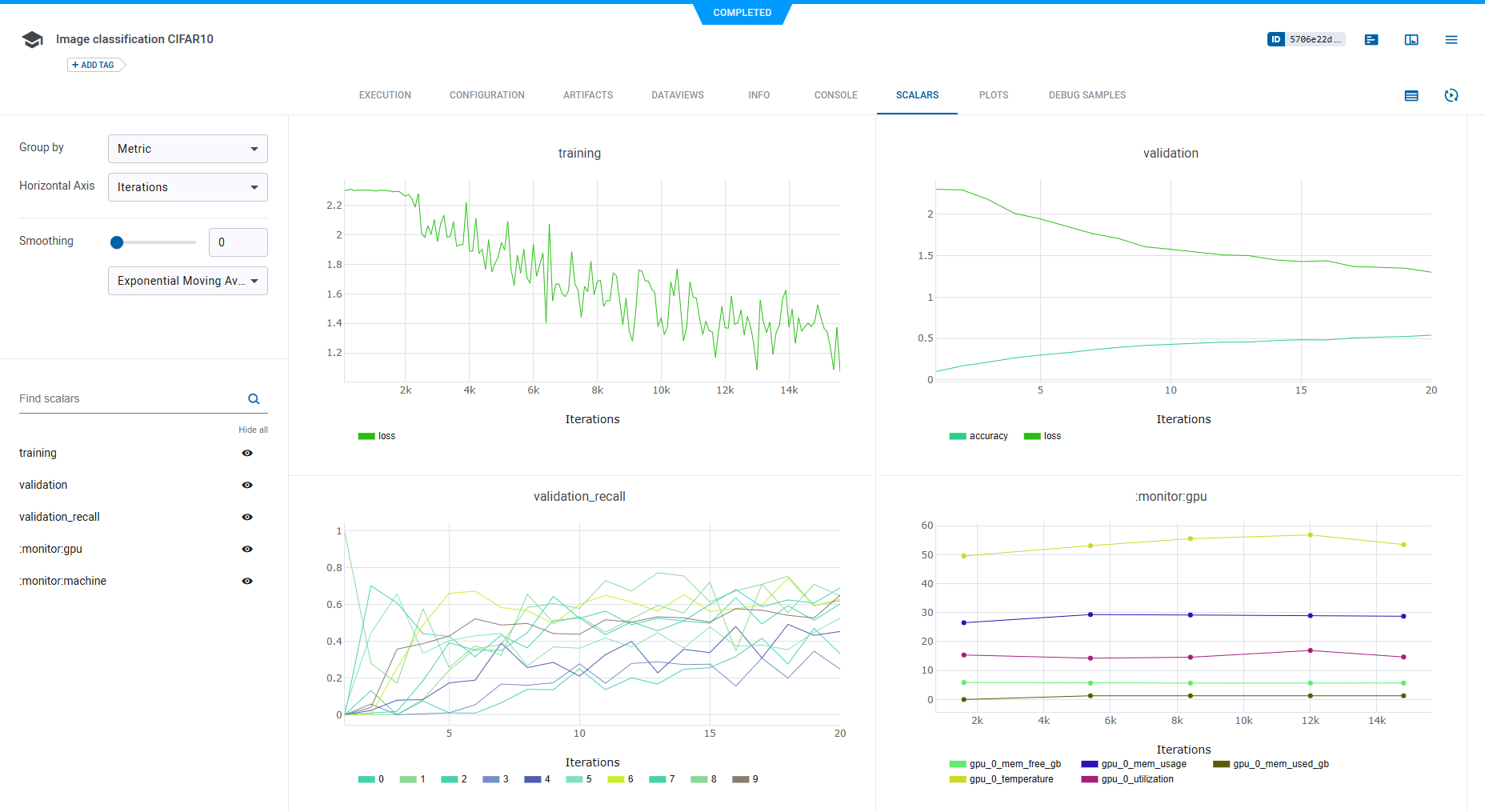
Task: Click the ID badge icon
Action: (x=1276, y=39)
